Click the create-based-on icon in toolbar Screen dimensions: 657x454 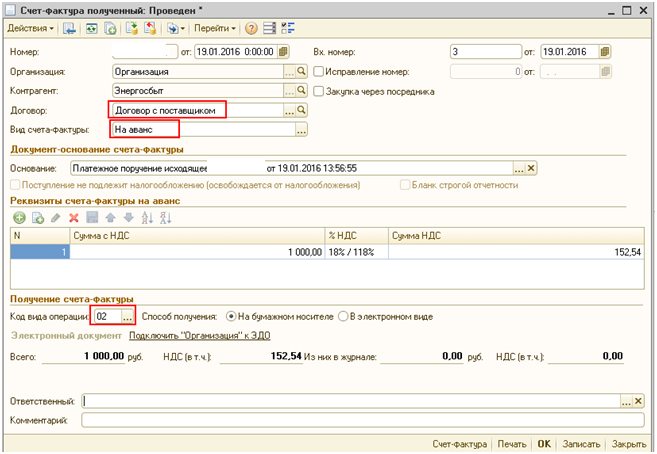(x=172, y=28)
